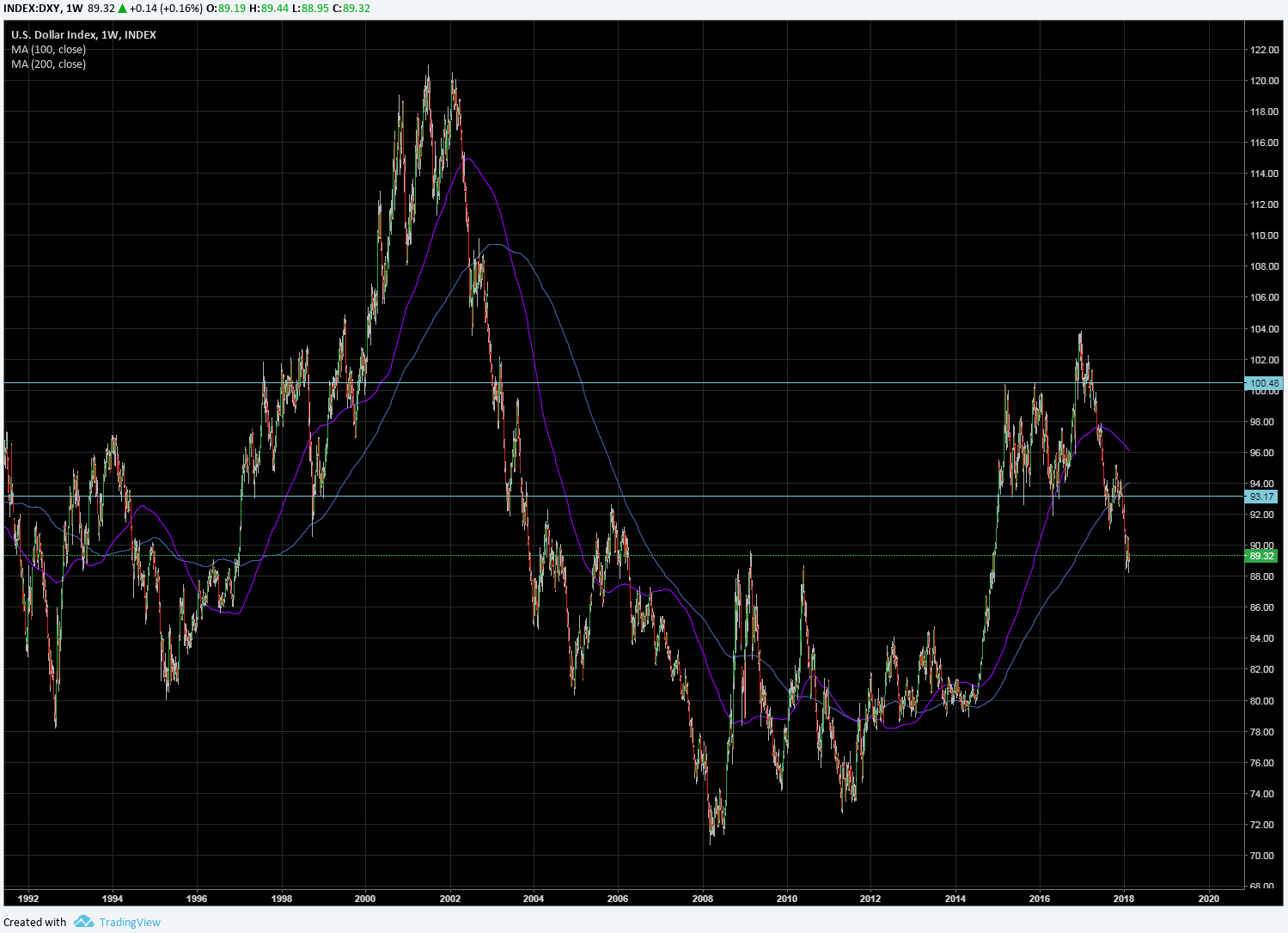Image resolution: width=1288 pixels, height=933 pixels.
Task: Select the INDEX:DXY, 1W symbol header
Action: tap(43, 9)
